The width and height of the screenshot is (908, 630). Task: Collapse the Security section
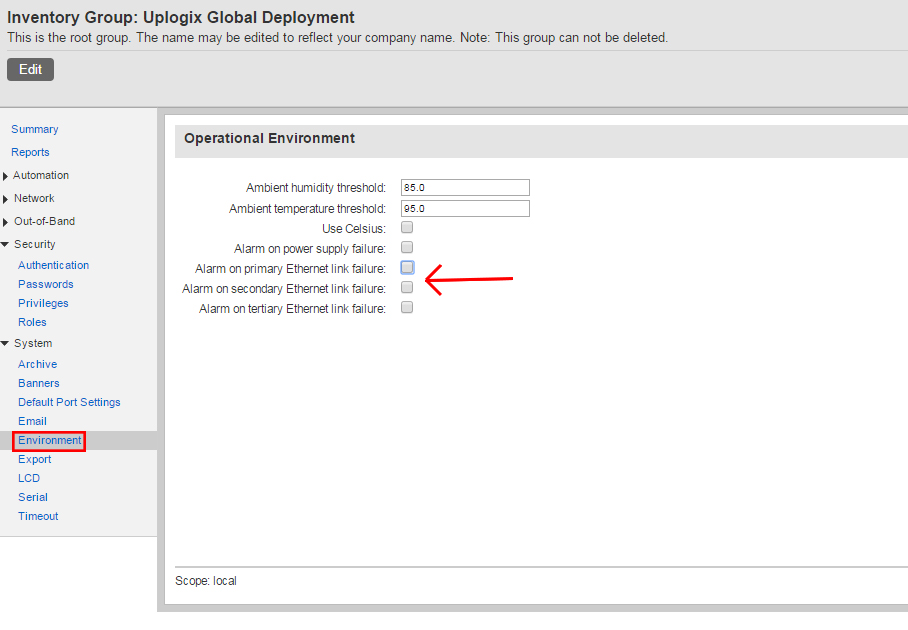click(6, 244)
